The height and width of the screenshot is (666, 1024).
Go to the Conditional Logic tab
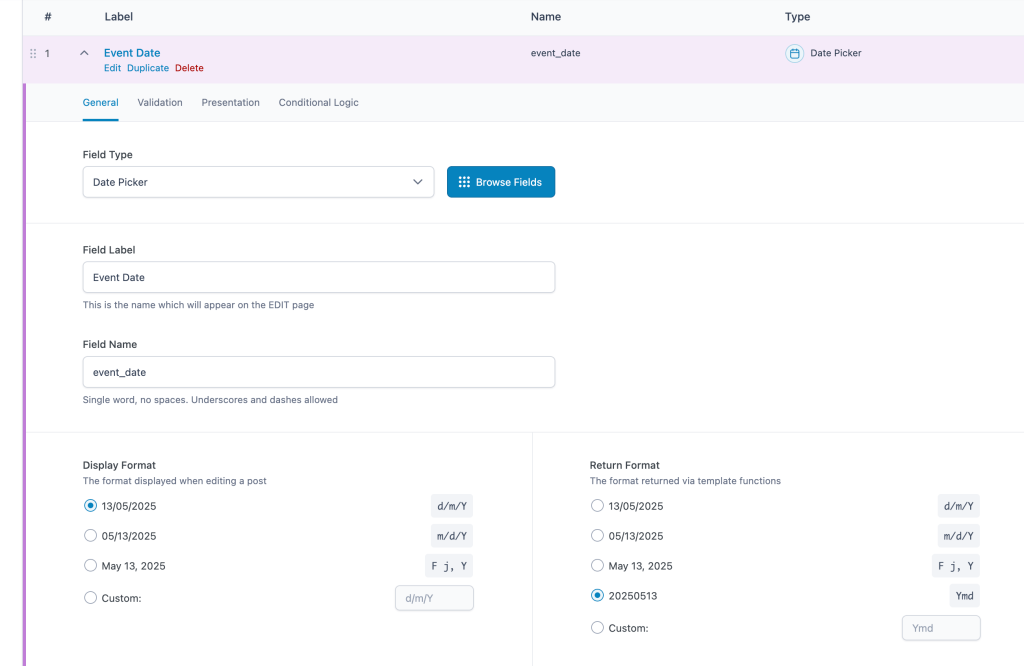click(318, 103)
